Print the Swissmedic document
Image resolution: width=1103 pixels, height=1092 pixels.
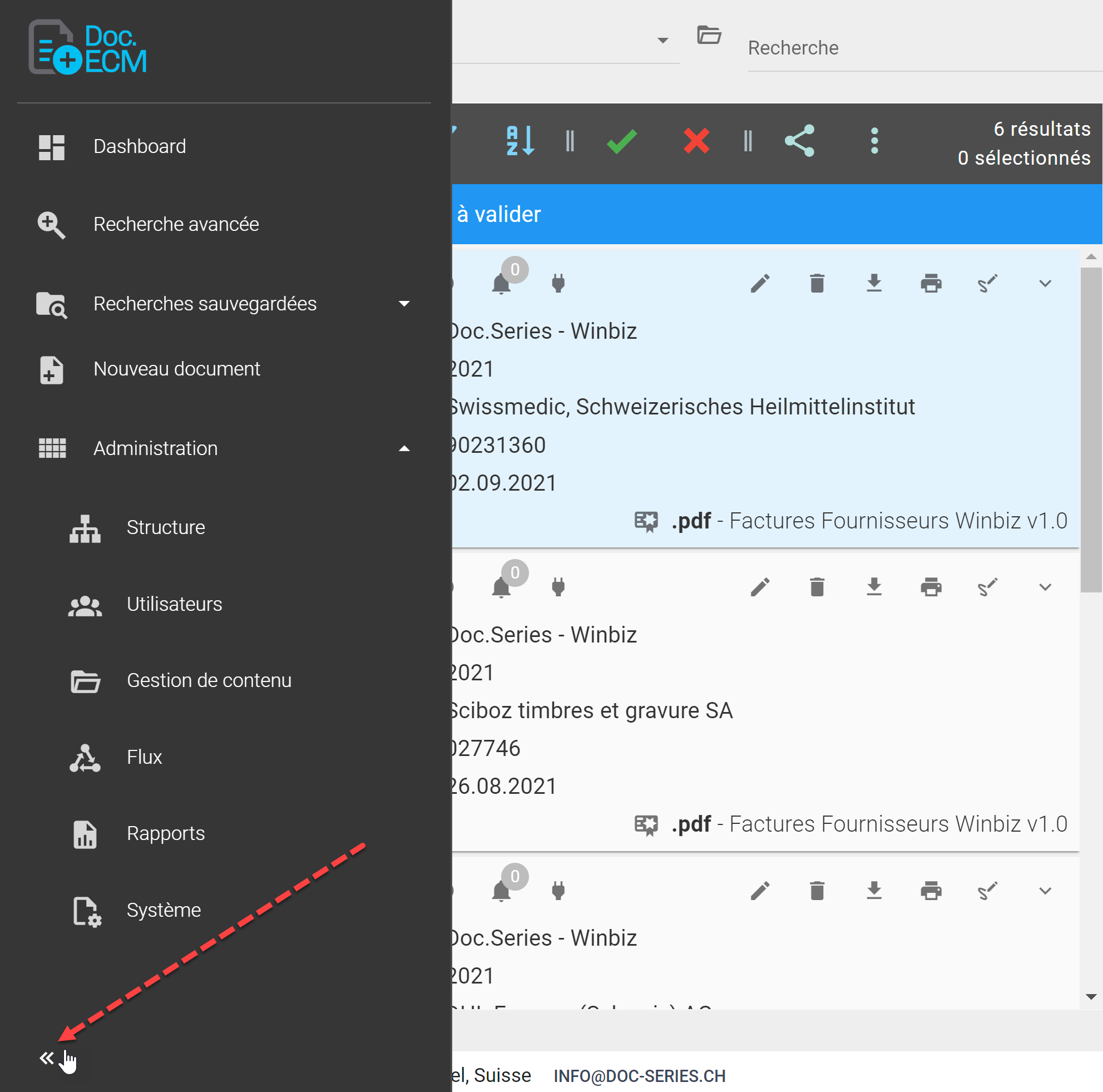(x=931, y=283)
